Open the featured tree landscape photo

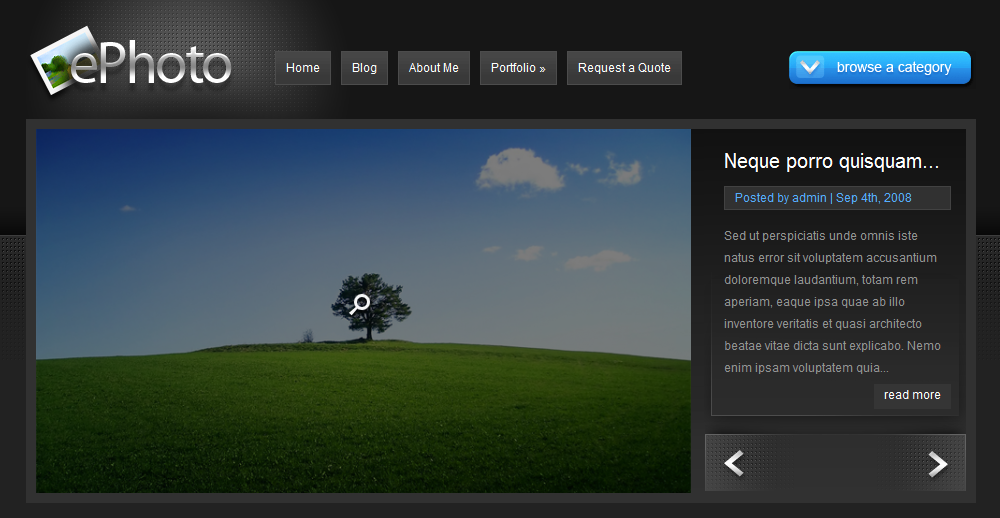[364, 311]
